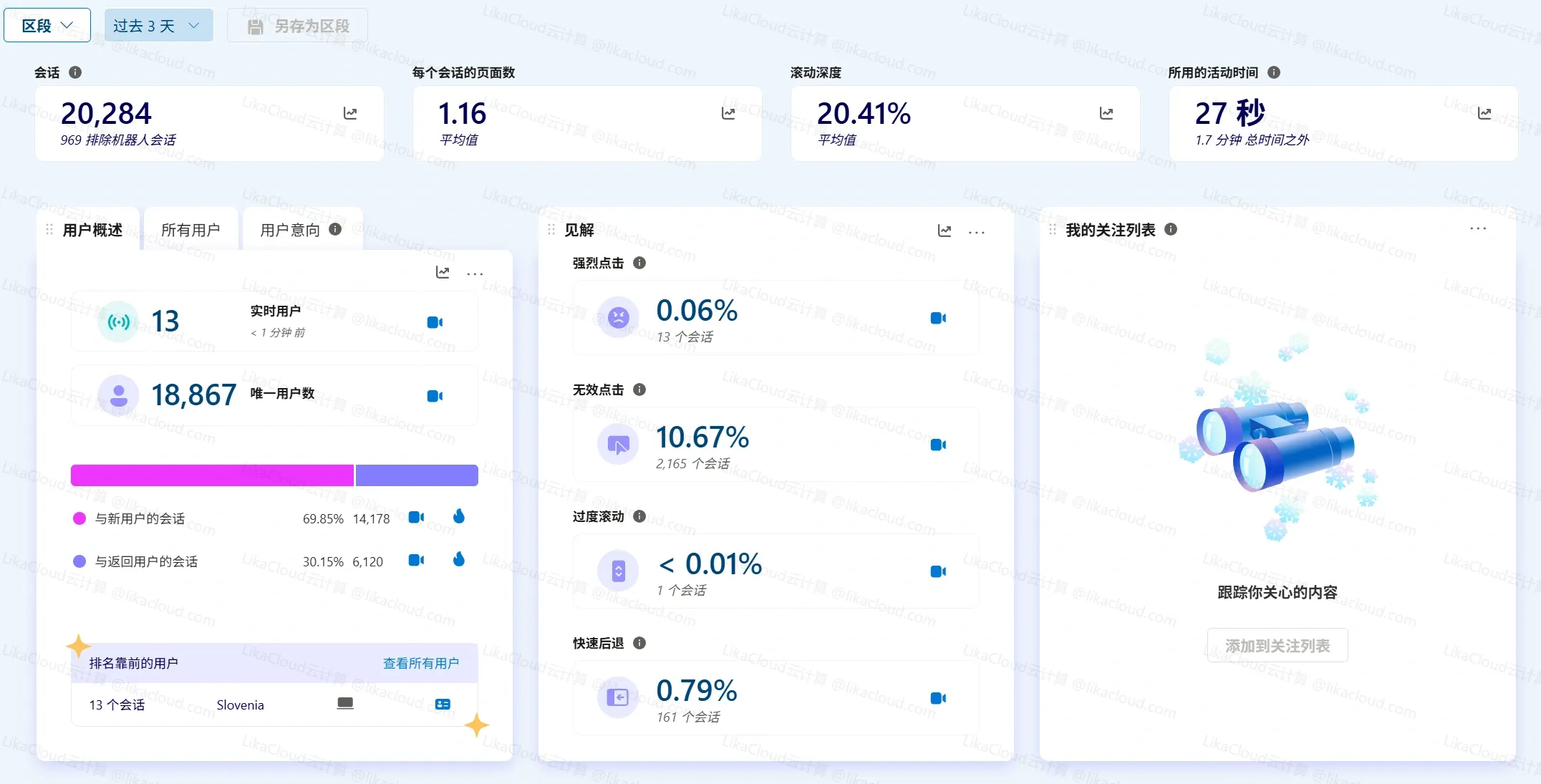Click the new versus returning users ratio bar
1541x784 pixels.
point(274,475)
